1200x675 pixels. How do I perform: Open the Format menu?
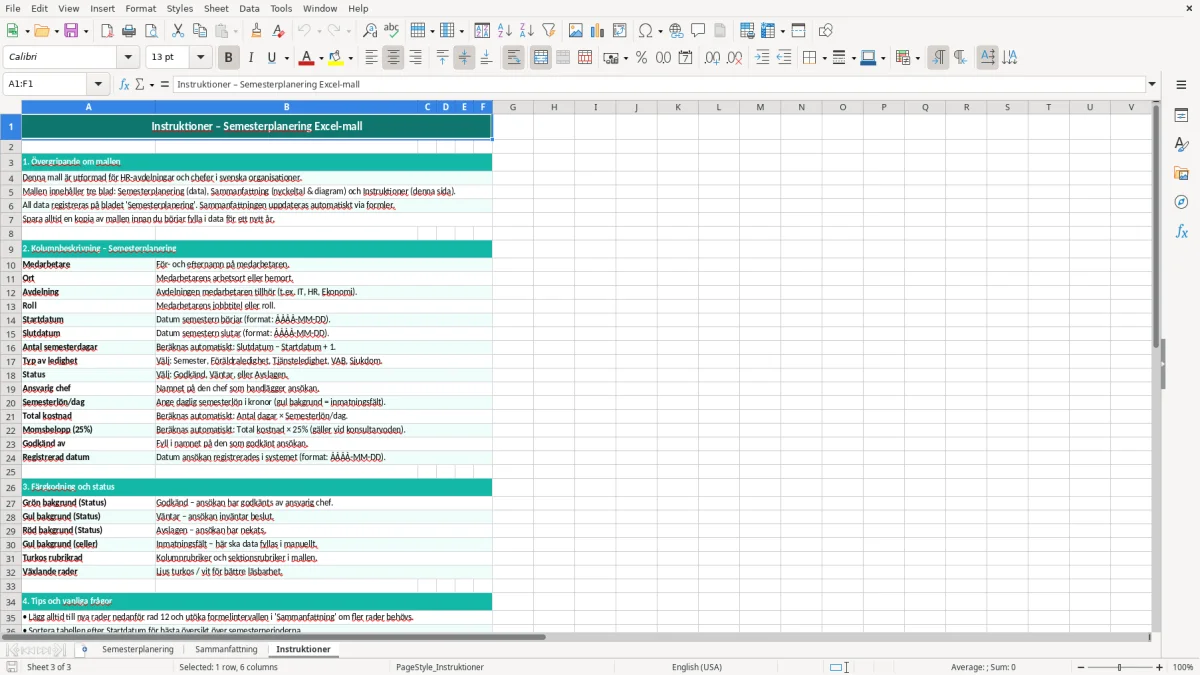tap(140, 8)
